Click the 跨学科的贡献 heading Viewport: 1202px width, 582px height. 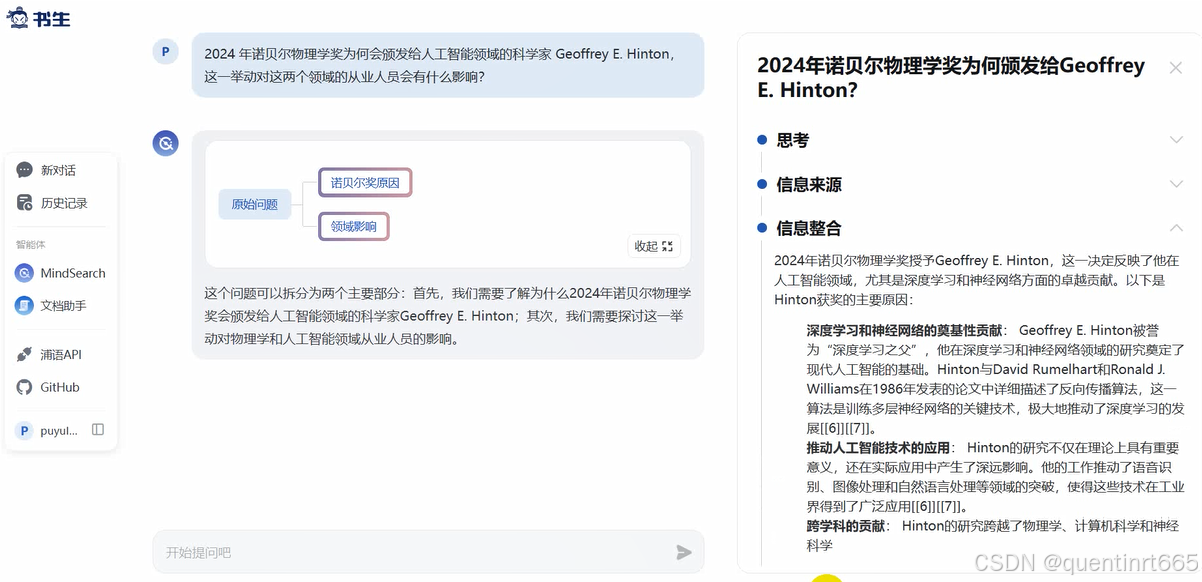coord(846,526)
